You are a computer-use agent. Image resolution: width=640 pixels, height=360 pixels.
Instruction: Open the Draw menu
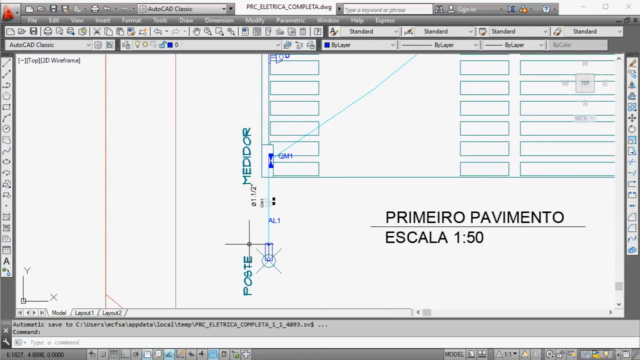(x=186, y=20)
